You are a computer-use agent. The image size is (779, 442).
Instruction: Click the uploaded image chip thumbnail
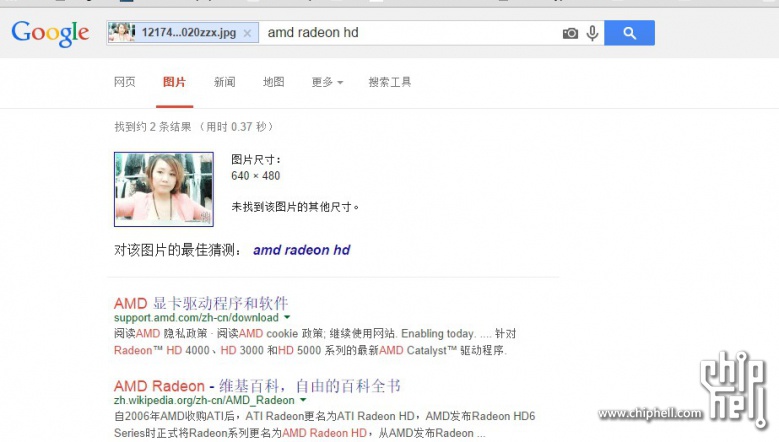(x=122, y=32)
